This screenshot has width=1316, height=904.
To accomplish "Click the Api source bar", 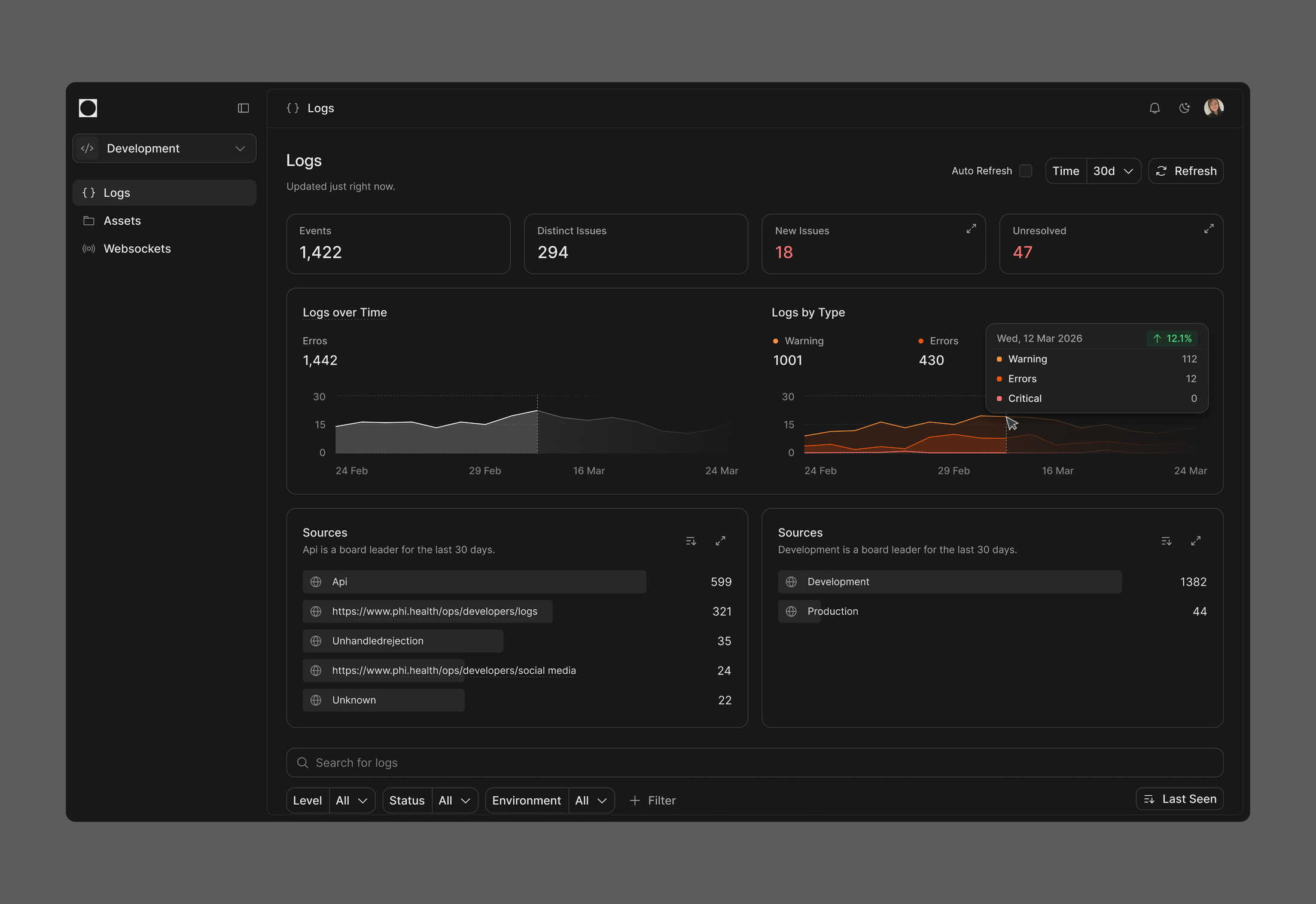I will tap(474, 582).
